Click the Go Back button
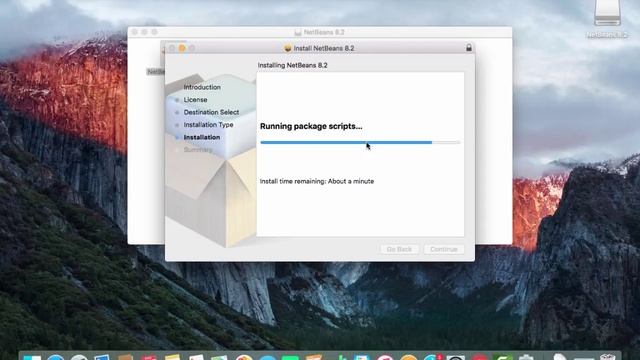This screenshot has height=360, width=640. [399, 249]
